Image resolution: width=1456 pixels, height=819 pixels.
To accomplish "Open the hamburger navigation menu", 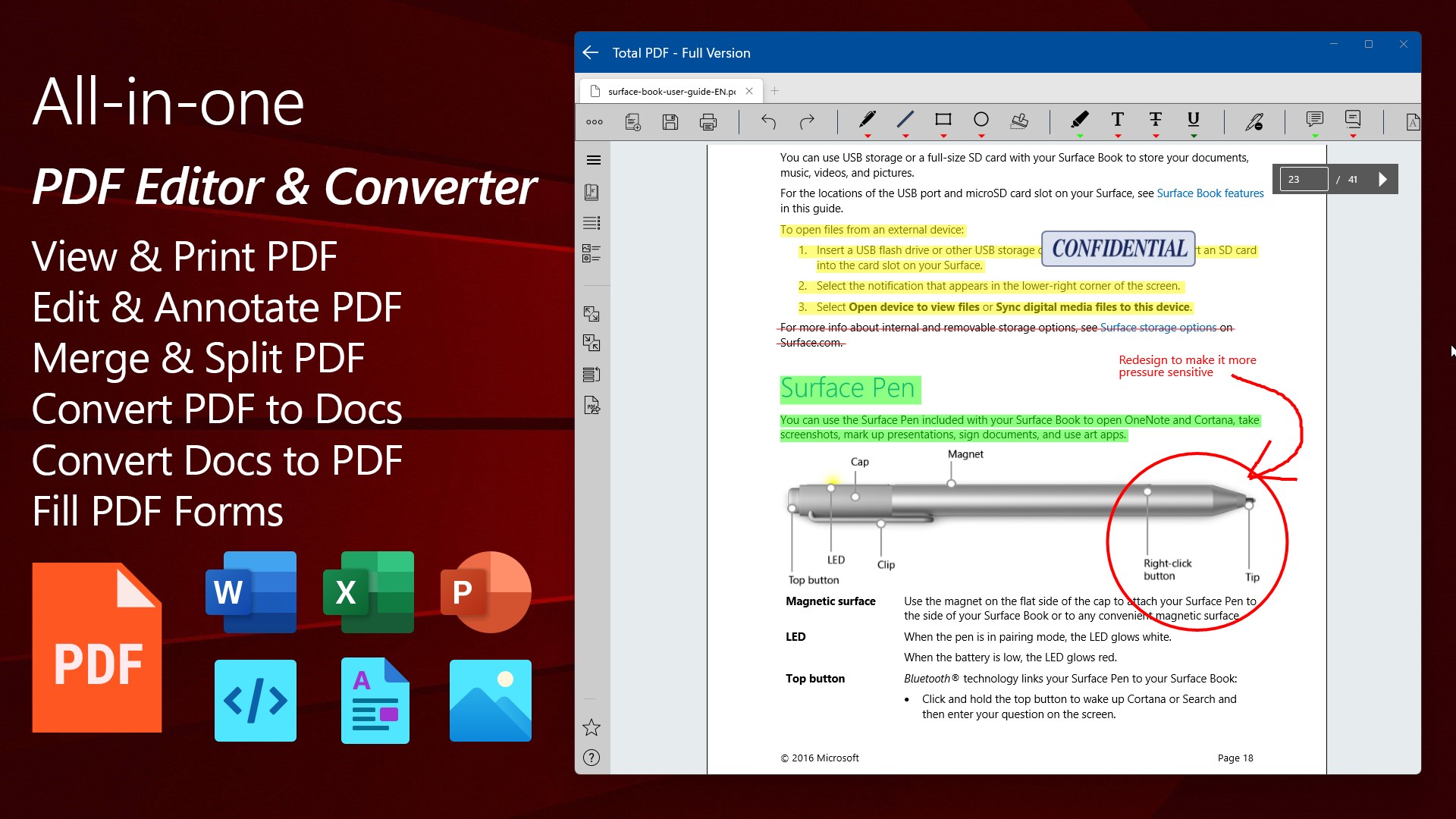I will point(594,160).
